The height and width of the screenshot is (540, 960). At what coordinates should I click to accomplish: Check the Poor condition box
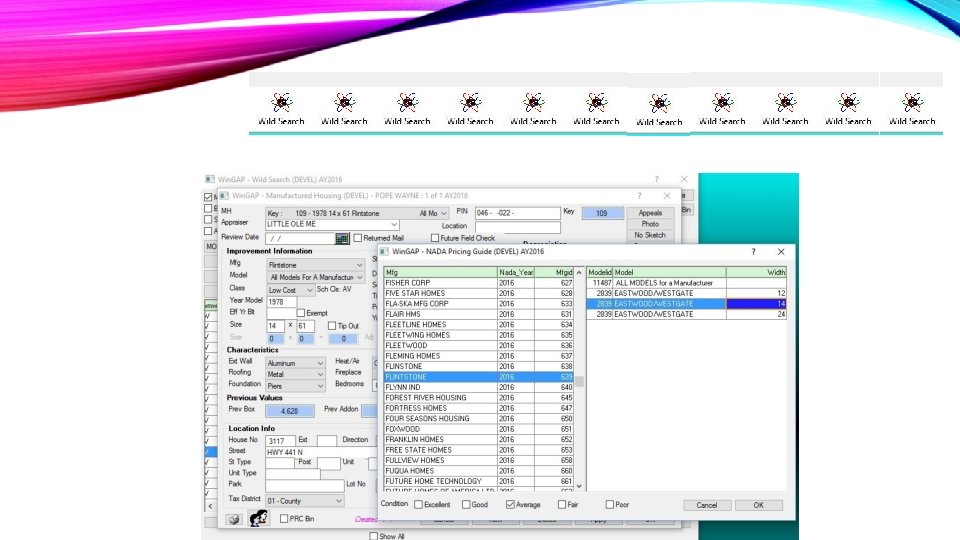coord(609,504)
